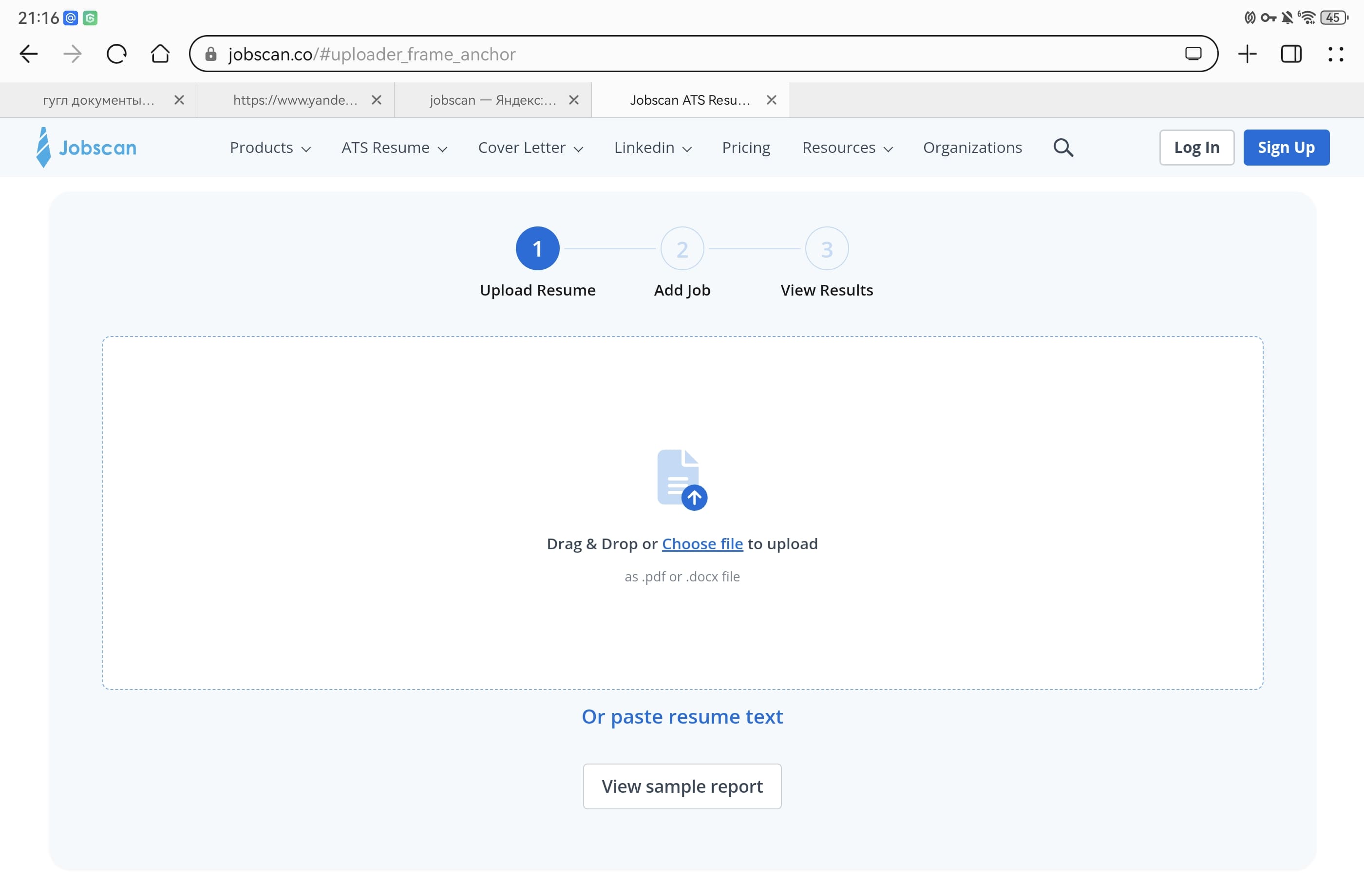This screenshot has width=1364, height=896.
Task: Expand the Products dropdown
Action: (270, 148)
